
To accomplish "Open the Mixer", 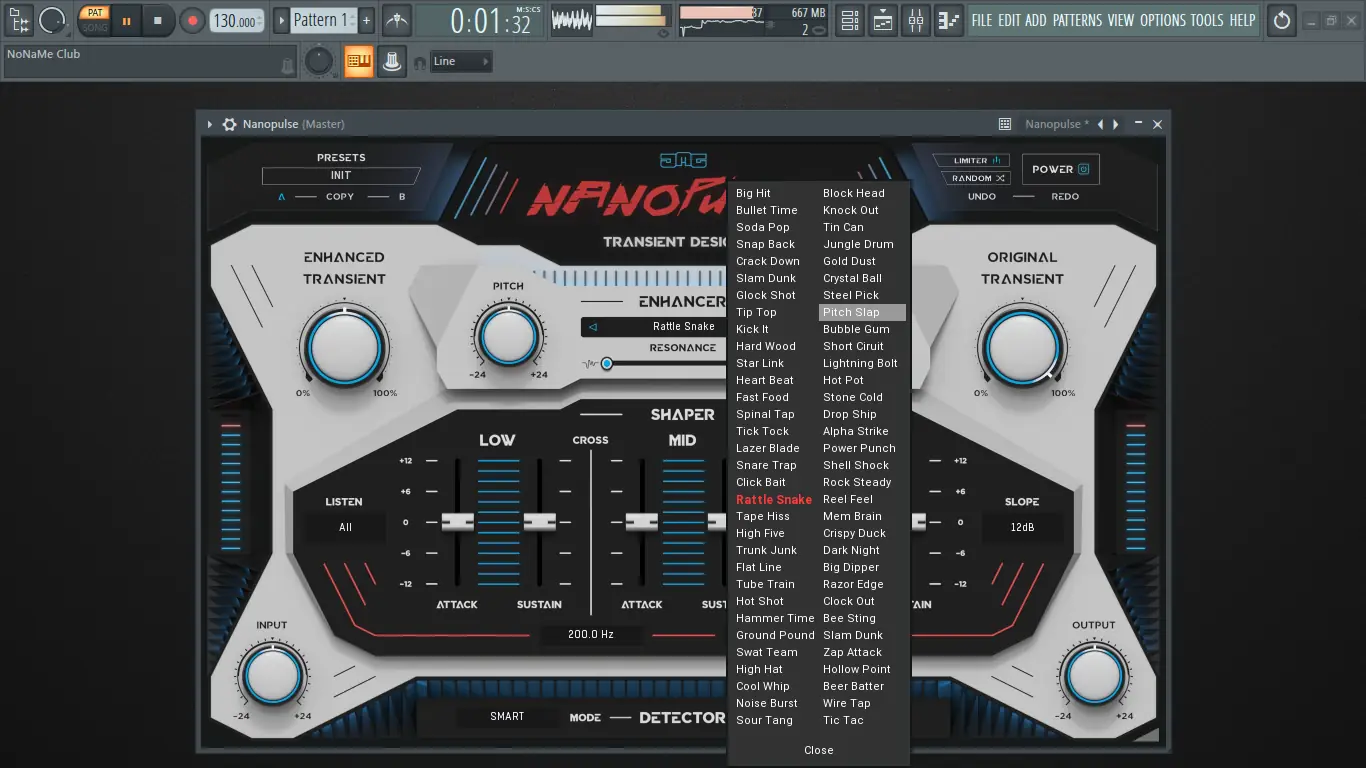I will 915,20.
